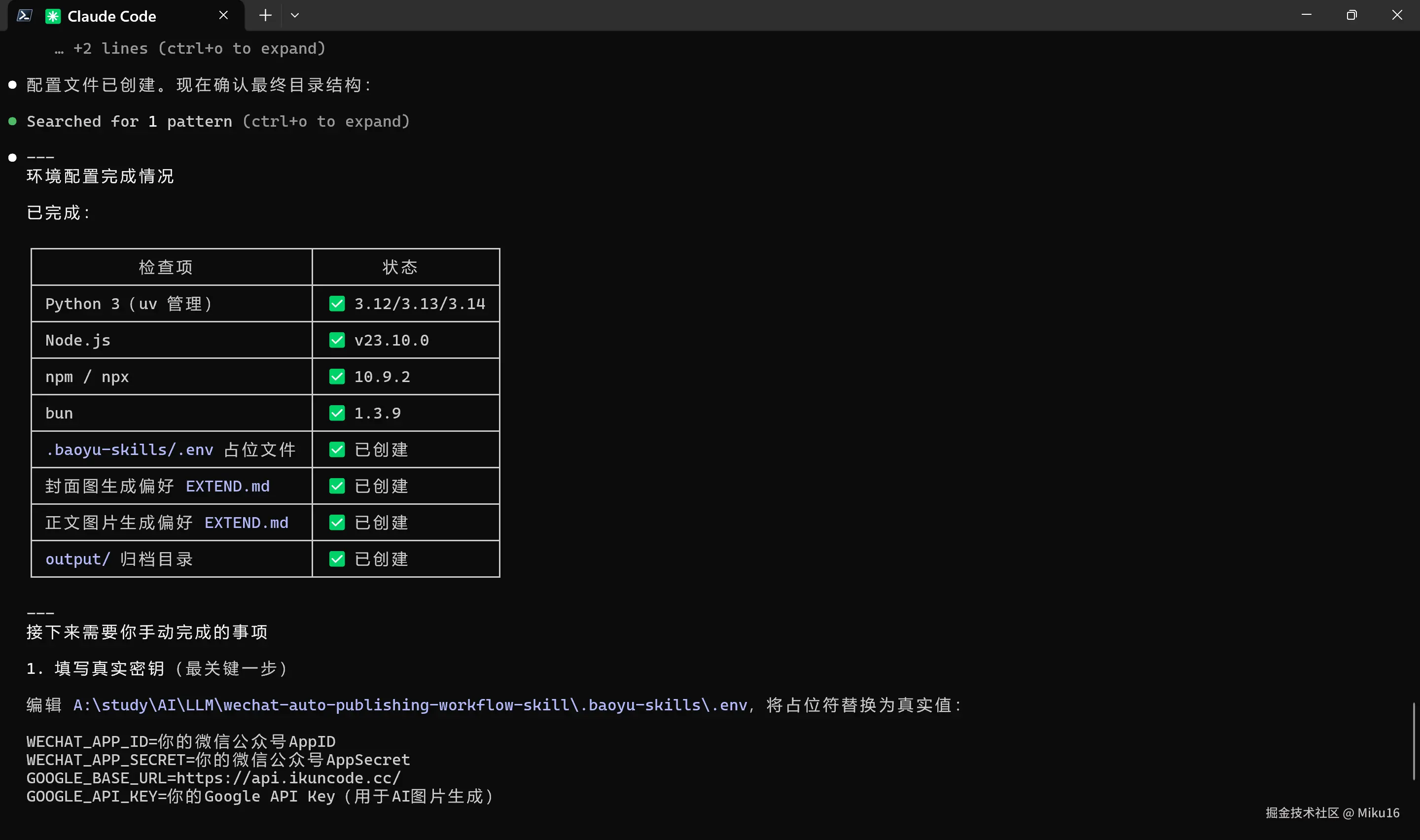Click the Claude Code asterisk tab icon
This screenshot has height=840, width=1420.
[x=53, y=16]
